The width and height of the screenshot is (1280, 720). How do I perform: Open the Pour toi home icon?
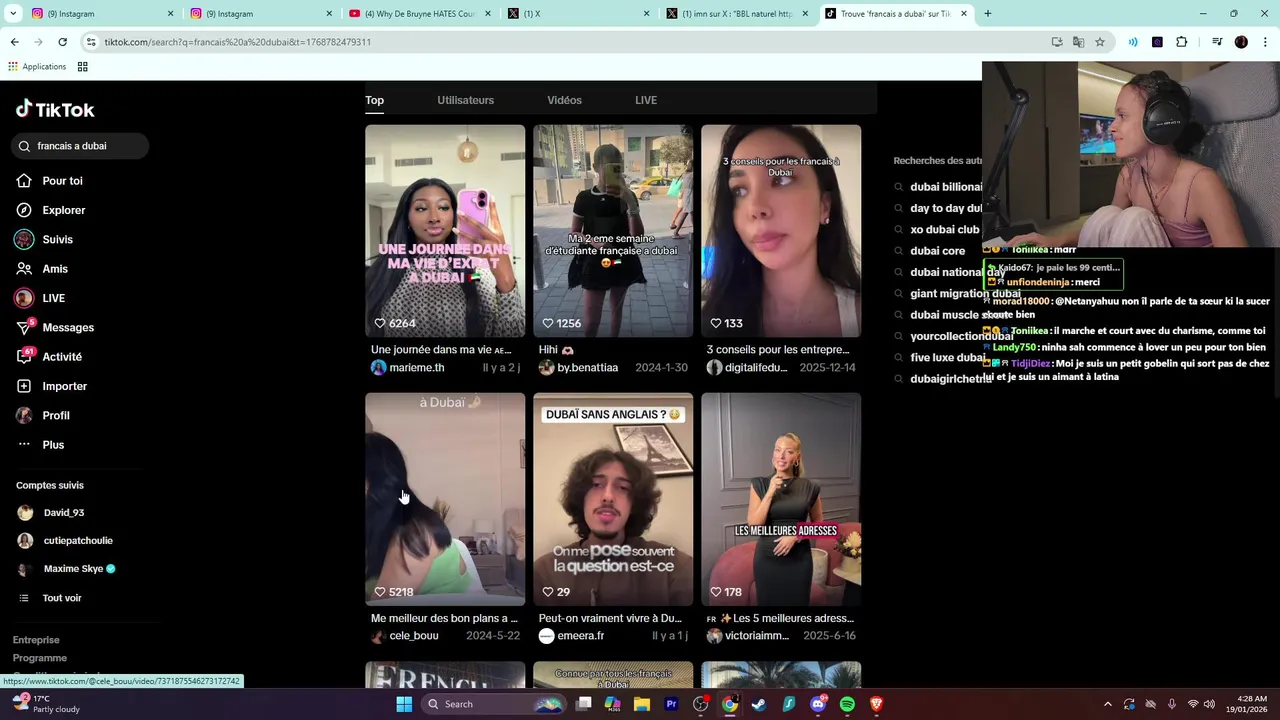tap(24, 181)
